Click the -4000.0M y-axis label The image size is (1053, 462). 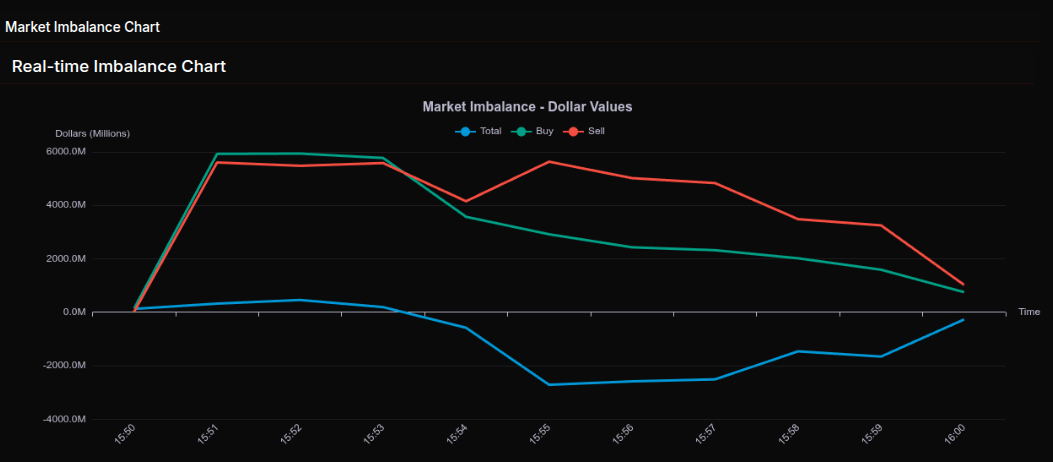coord(64,419)
